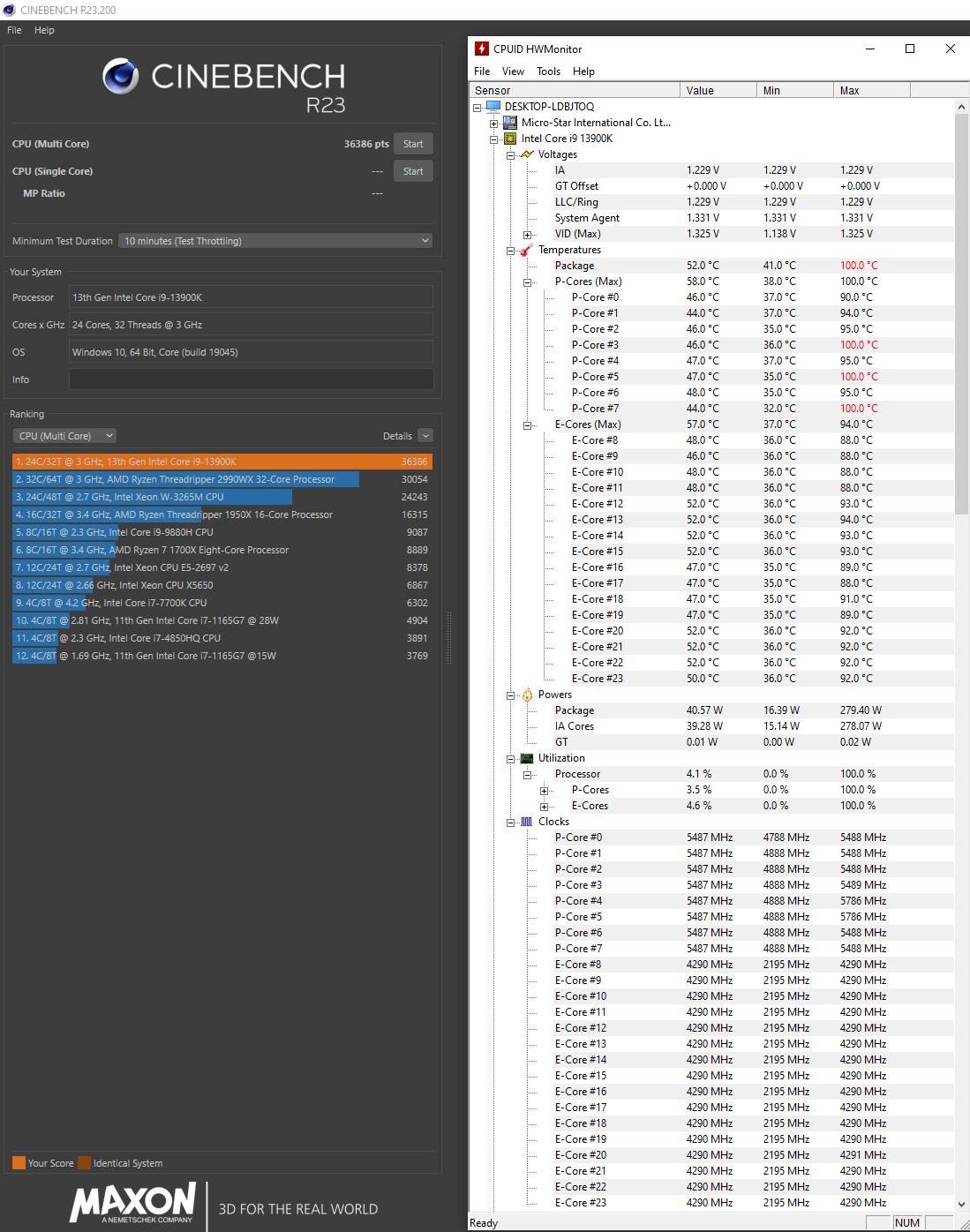Click the orange Your Score legend swatch
Screen dimensions: 970x1232
(19, 1162)
